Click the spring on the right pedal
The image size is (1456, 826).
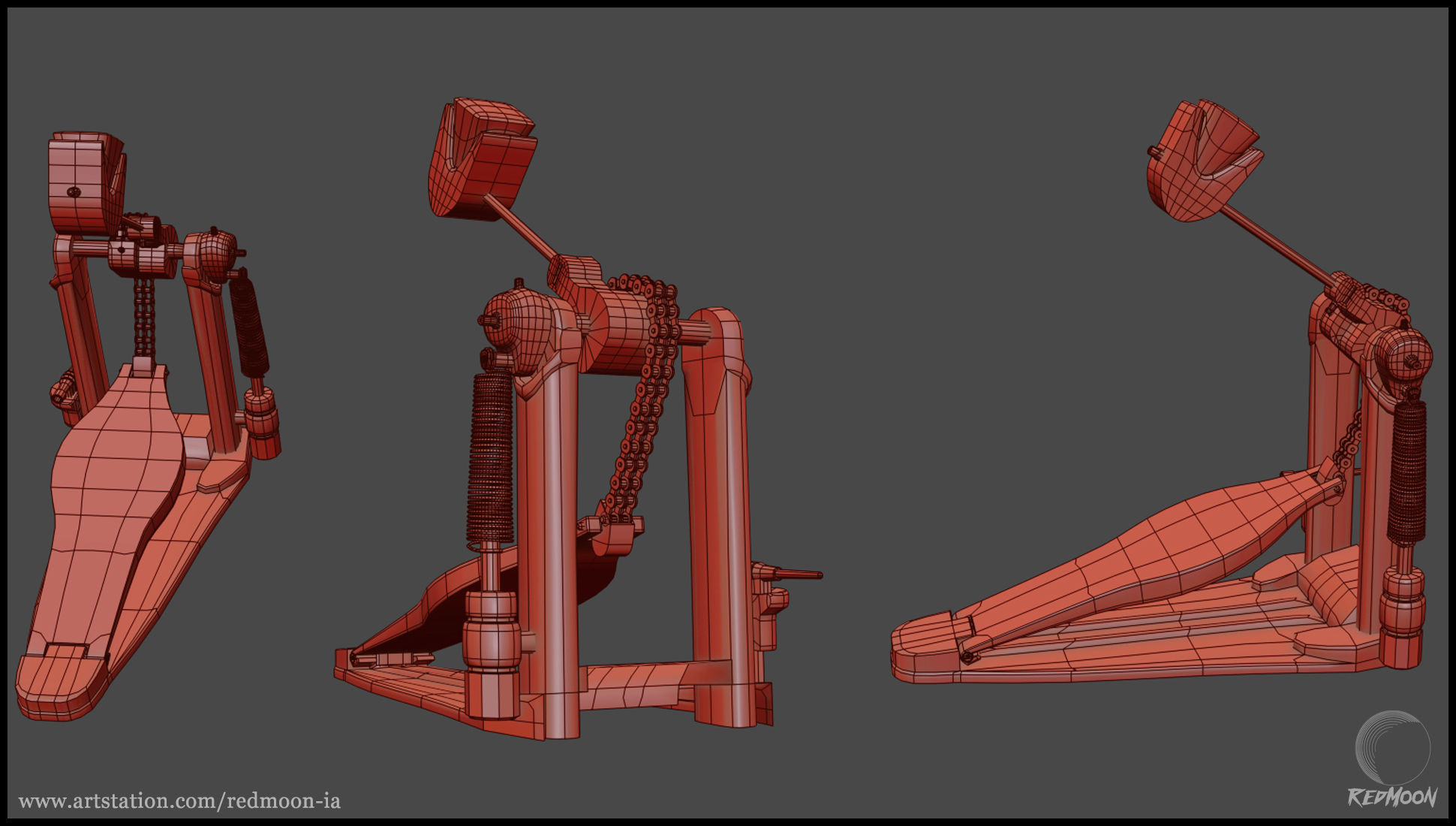[x=1406, y=473]
